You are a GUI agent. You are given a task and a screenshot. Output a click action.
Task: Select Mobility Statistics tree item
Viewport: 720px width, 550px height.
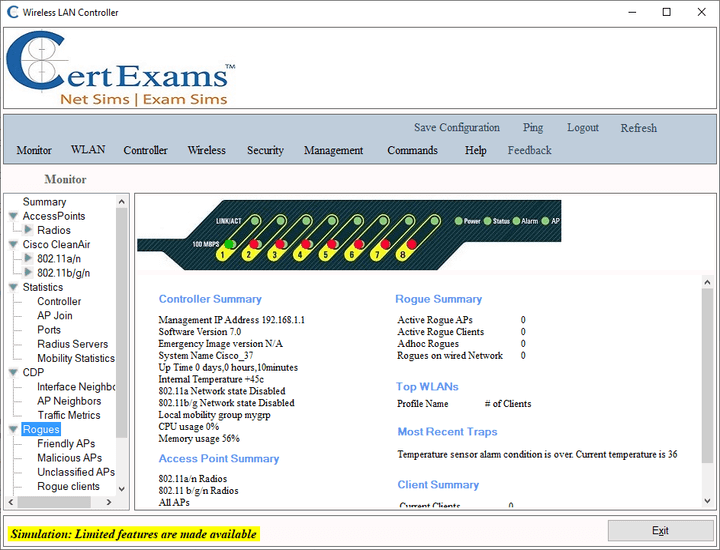[76, 358]
